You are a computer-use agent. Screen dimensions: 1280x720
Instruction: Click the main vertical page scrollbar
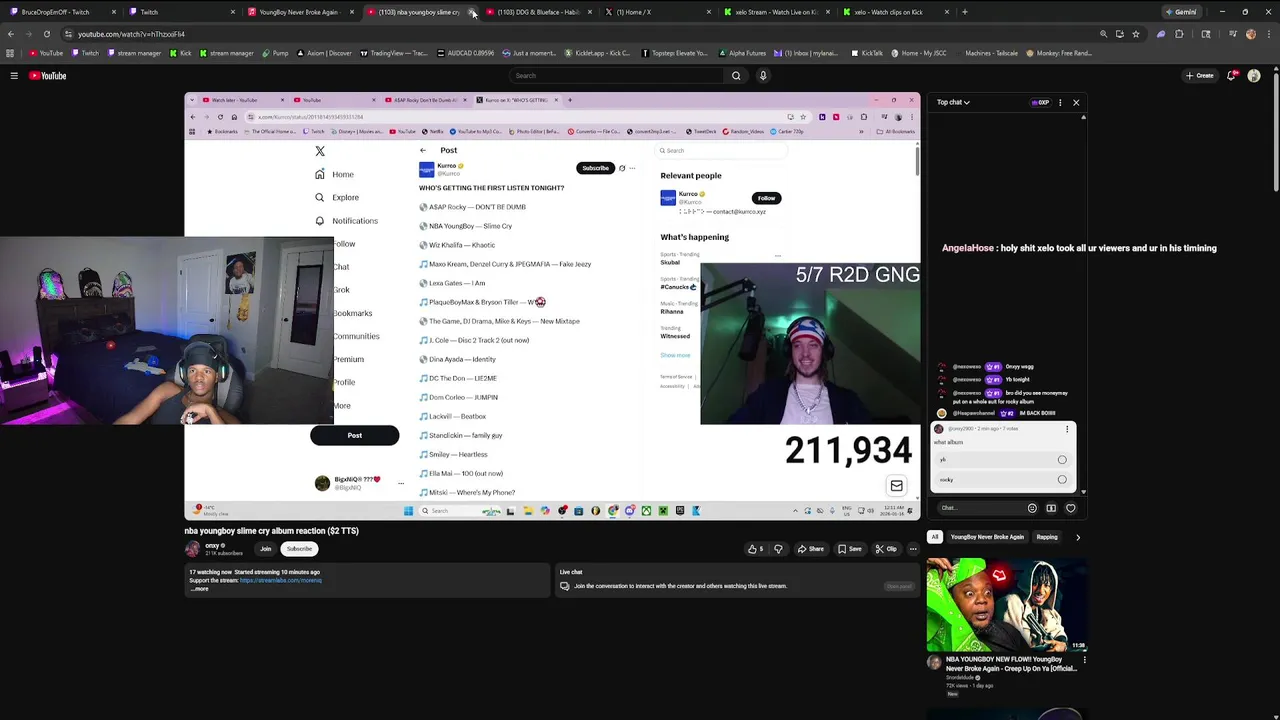pos(1275,130)
